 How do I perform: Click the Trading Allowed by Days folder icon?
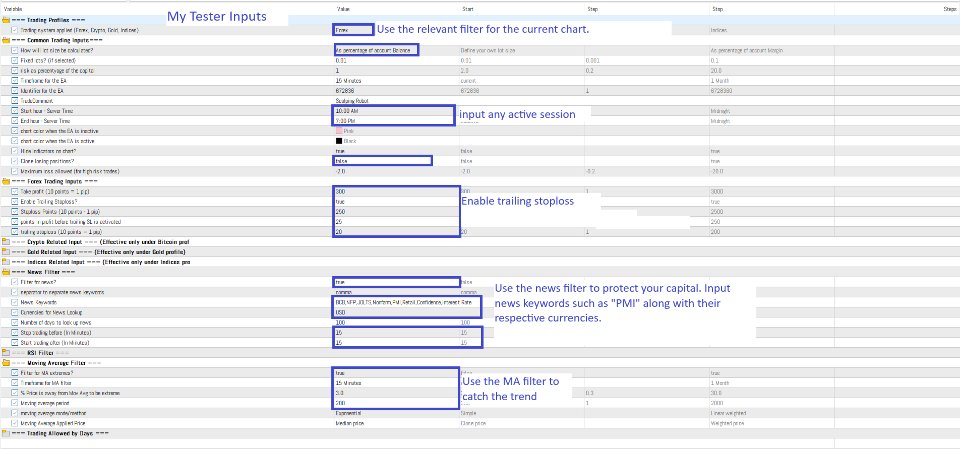tap(5, 433)
